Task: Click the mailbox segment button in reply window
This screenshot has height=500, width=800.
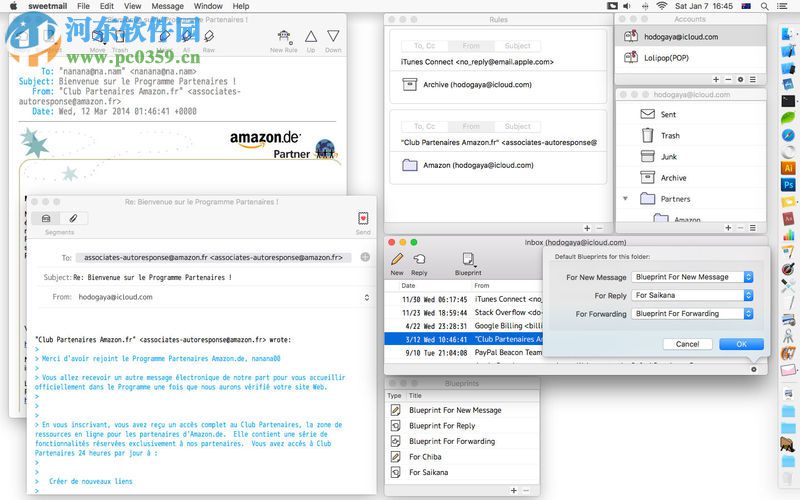Action: point(46,218)
